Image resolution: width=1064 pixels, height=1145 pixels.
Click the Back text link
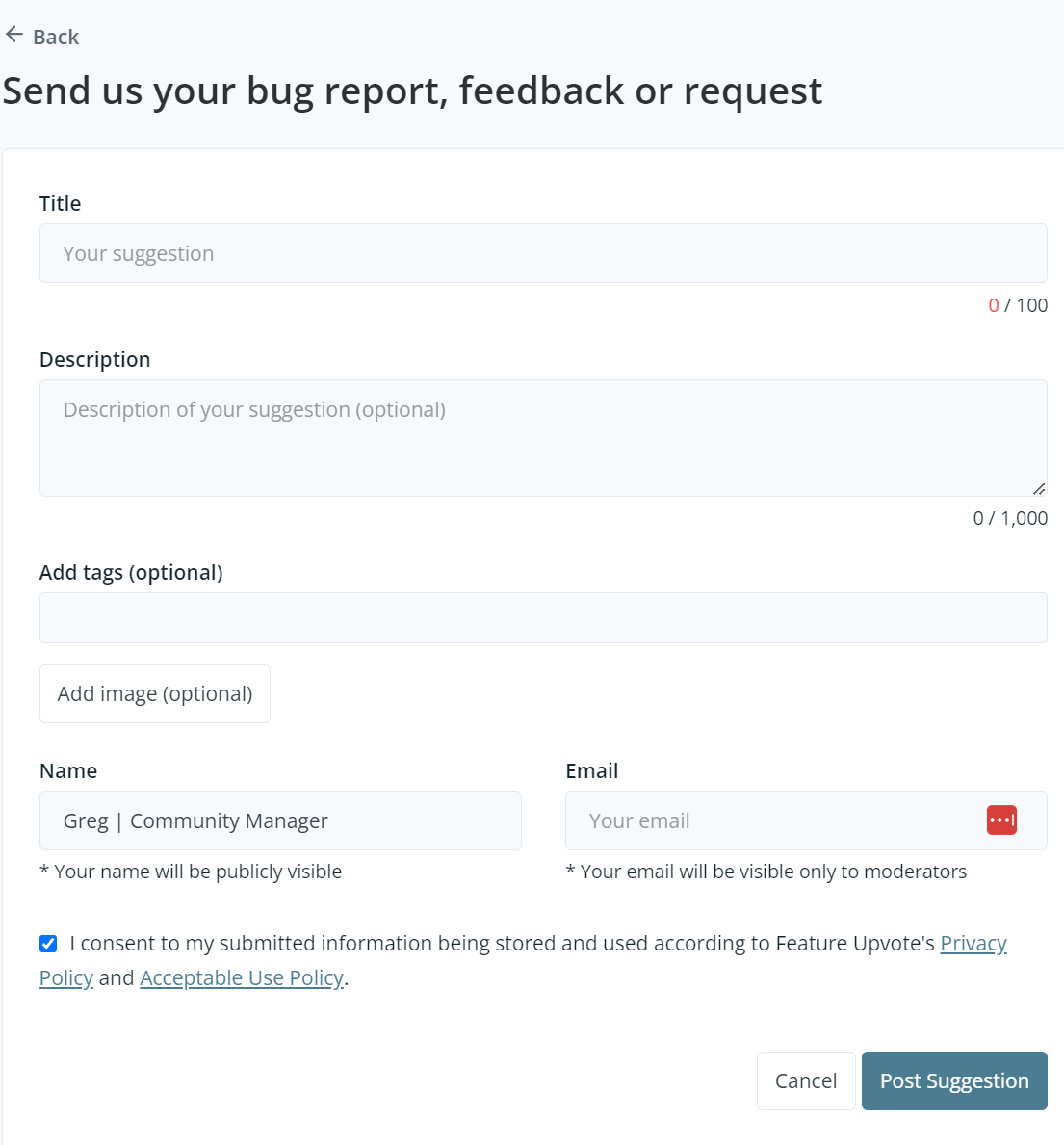point(56,38)
